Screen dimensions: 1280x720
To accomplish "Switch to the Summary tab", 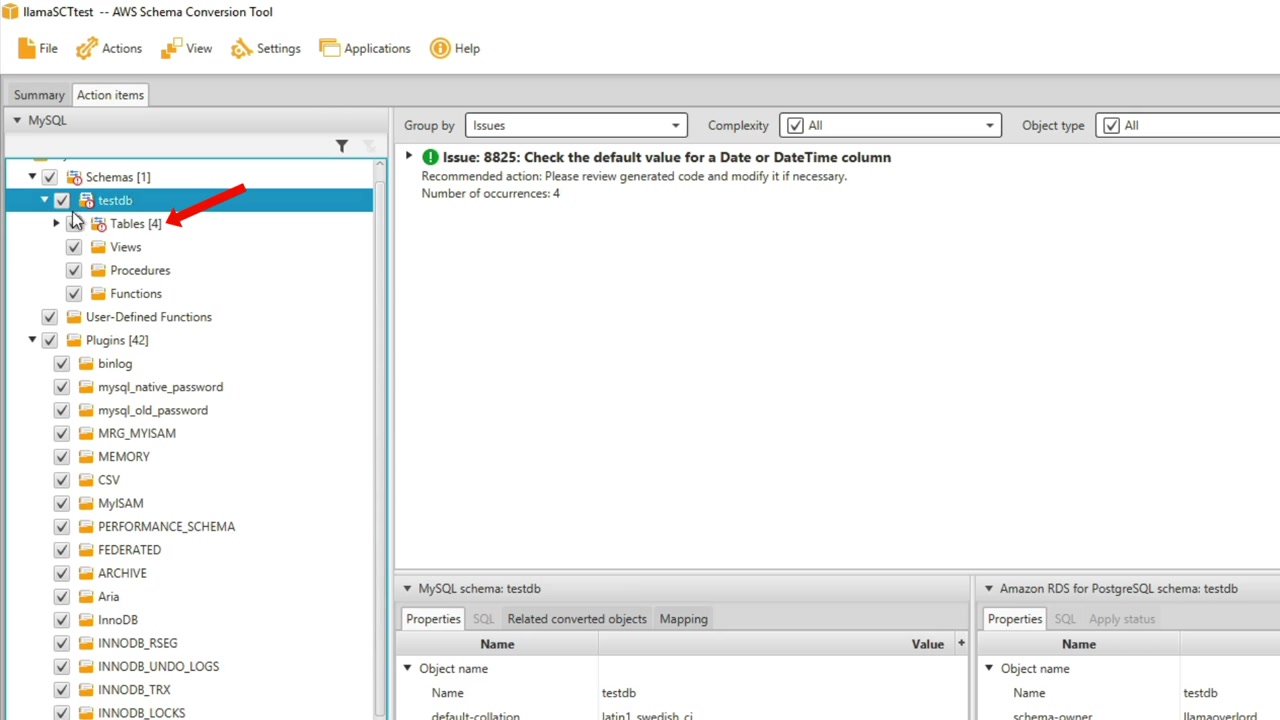I will pyautogui.click(x=39, y=95).
